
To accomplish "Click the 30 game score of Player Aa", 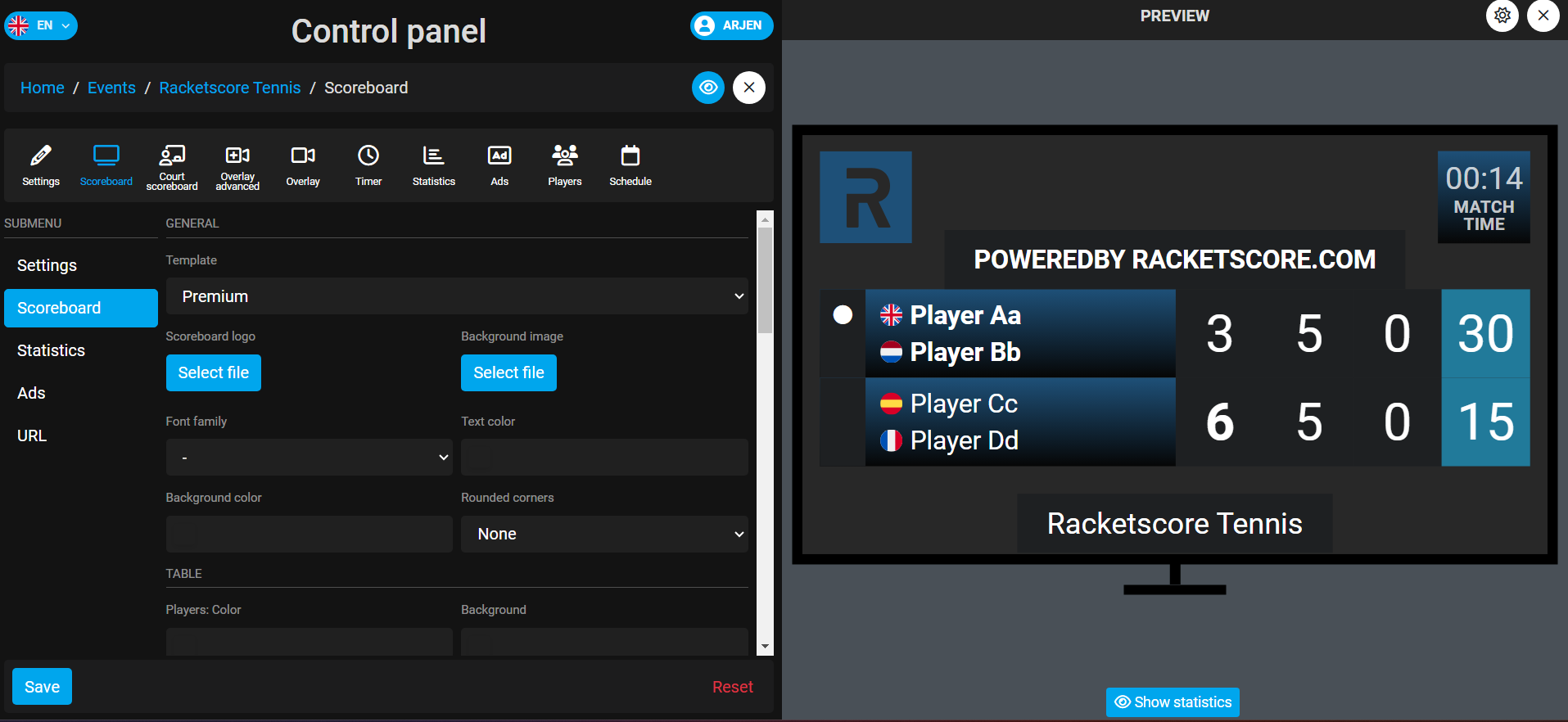I will point(1485,333).
